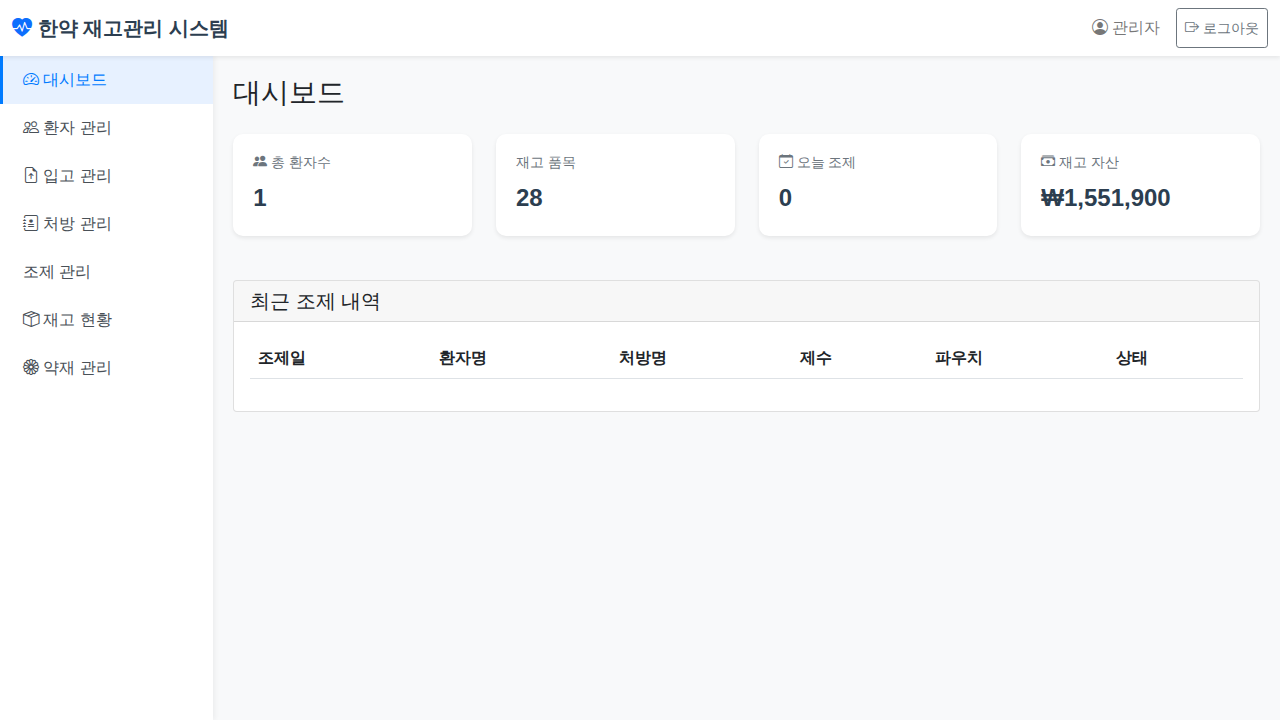Click the 오늘 조제 calendar icon
Viewport: 1280px width, 720px height.
click(786, 162)
